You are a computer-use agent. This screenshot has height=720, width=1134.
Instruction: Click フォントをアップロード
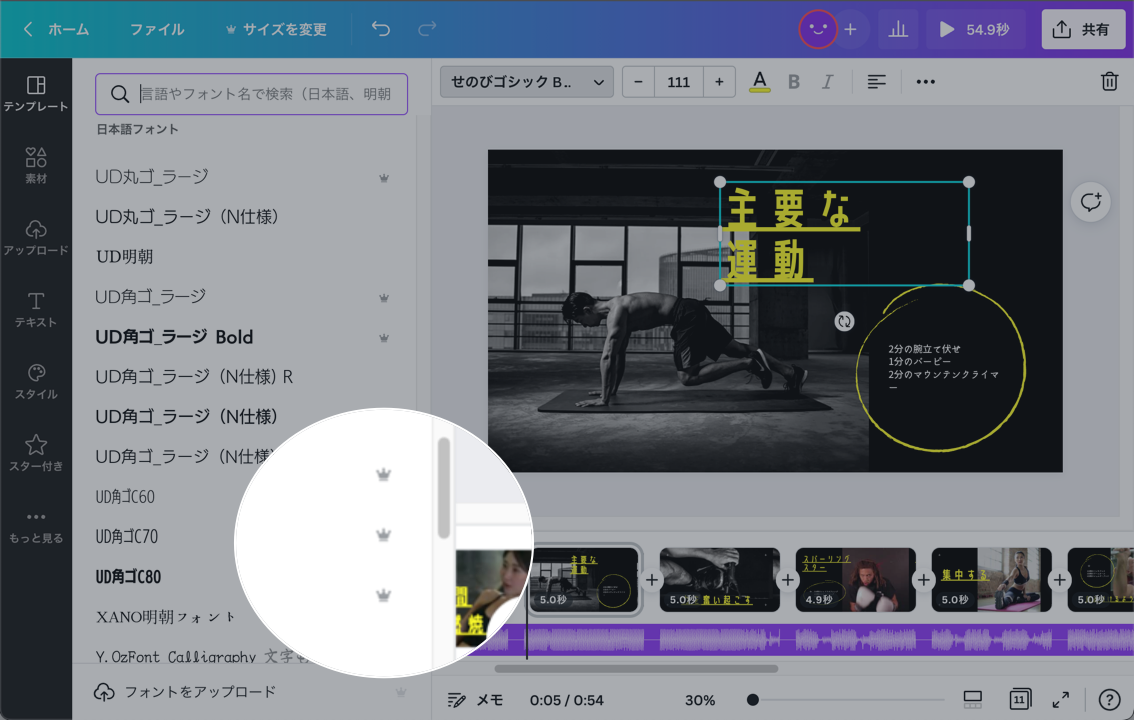pos(185,692)
